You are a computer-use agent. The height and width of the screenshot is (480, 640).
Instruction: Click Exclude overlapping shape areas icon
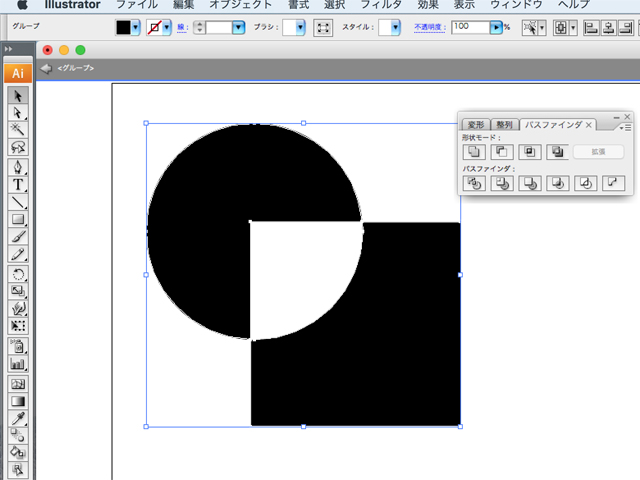pos(557,152)
